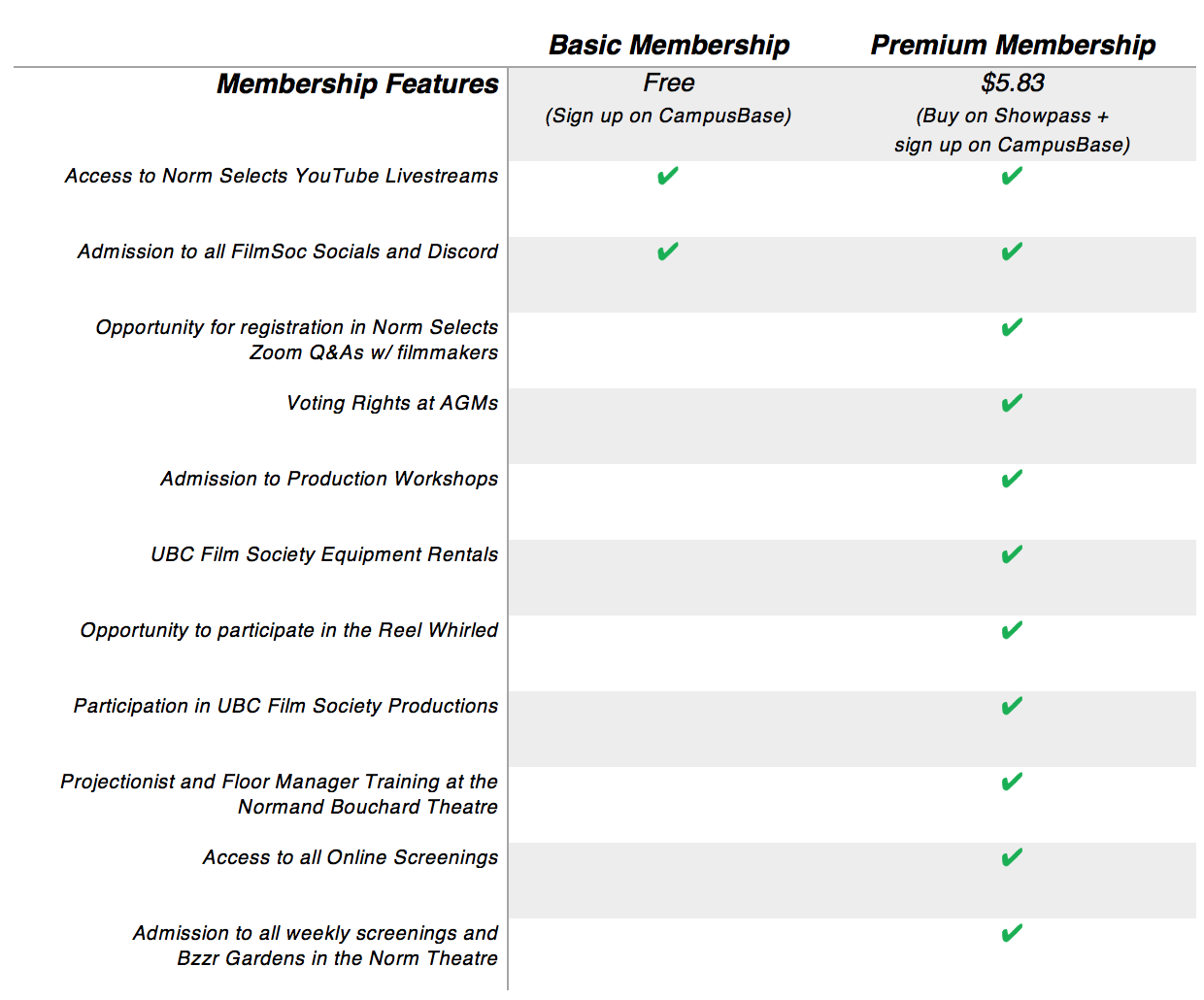Select the Premium Membership column header

(1013, 45)
